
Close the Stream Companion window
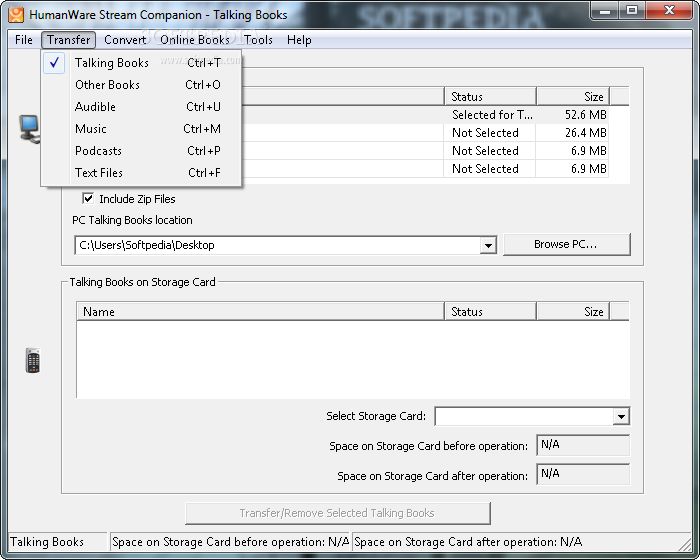(669, 11)
